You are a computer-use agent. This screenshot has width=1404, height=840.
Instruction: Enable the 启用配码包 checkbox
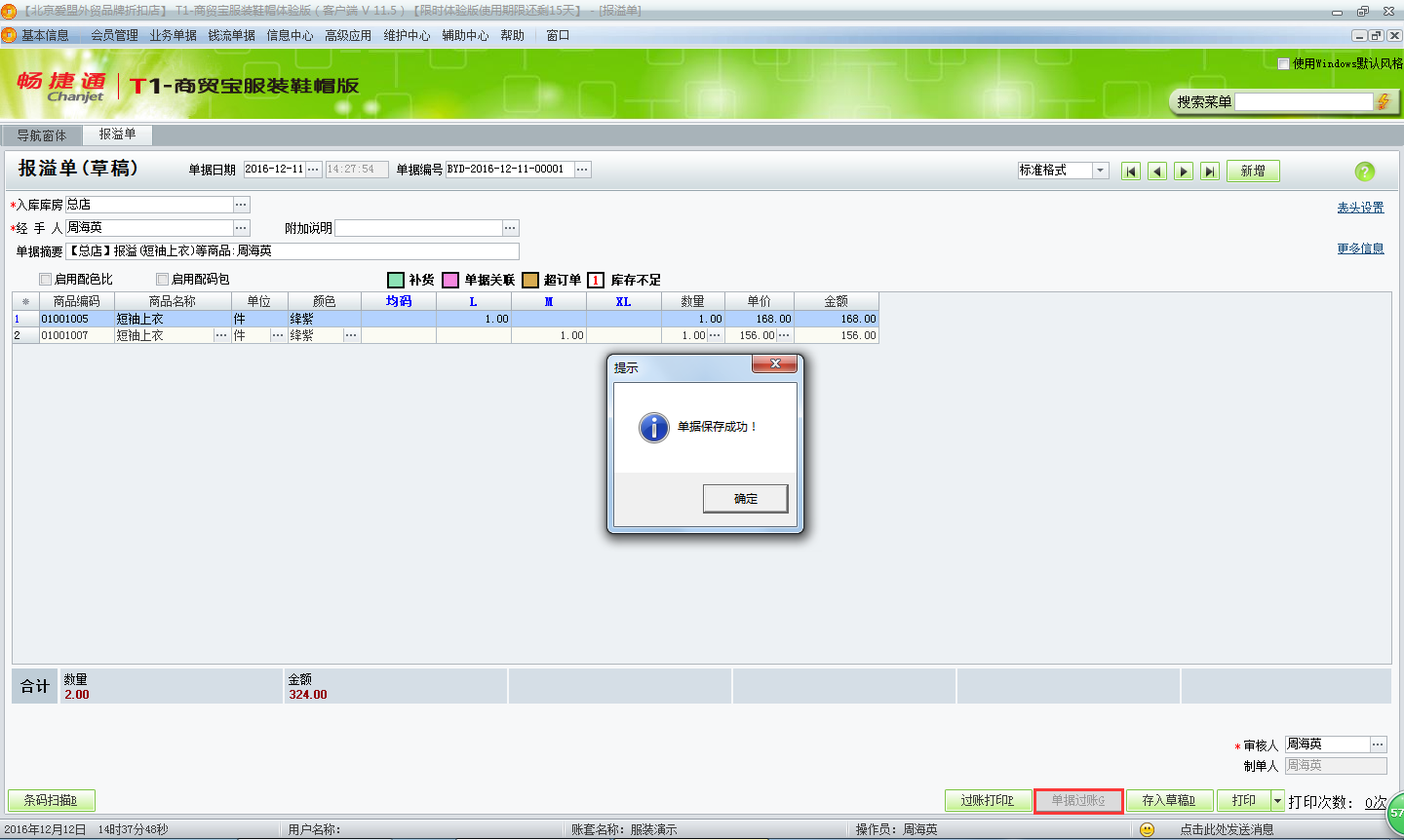click(x=163, y=280)
